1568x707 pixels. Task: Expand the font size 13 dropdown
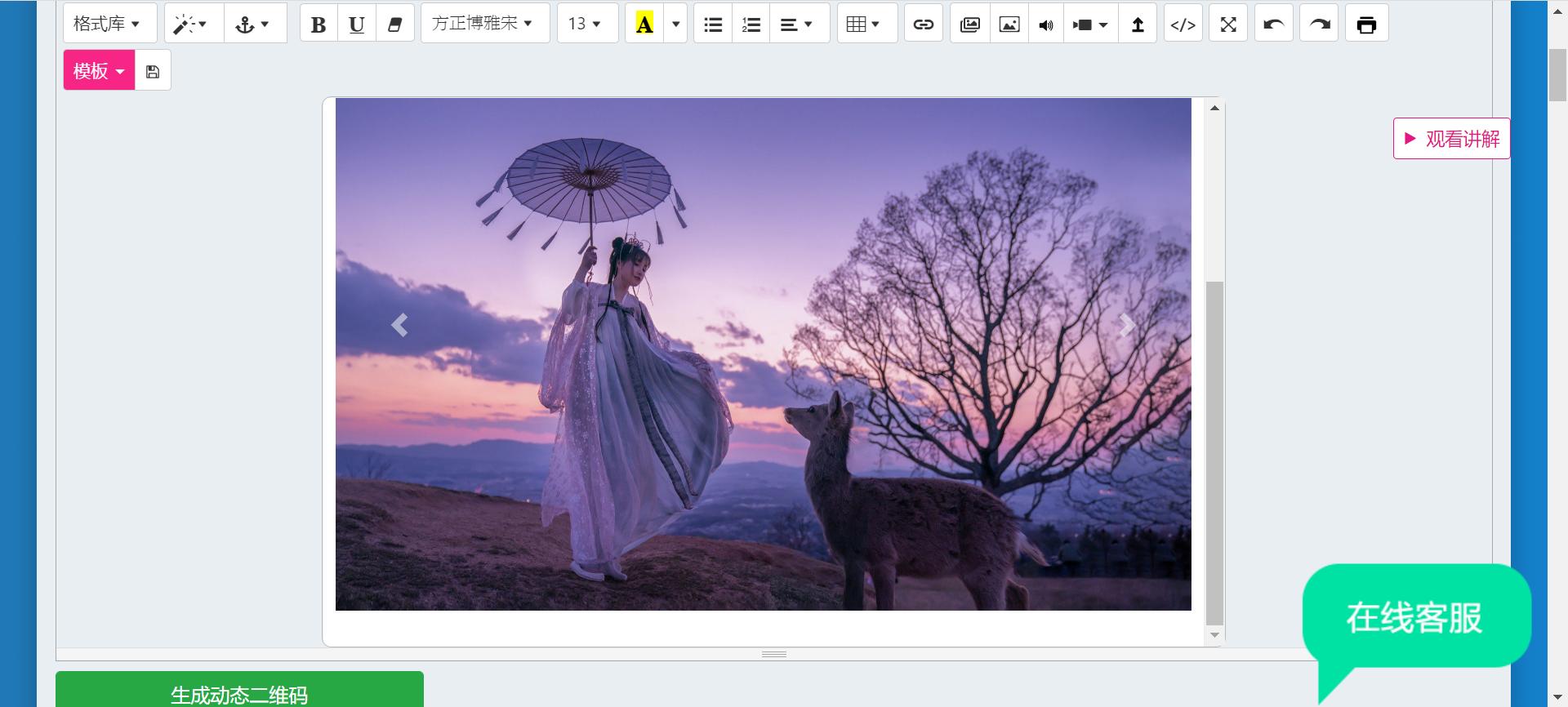click(x=586, y=24)
